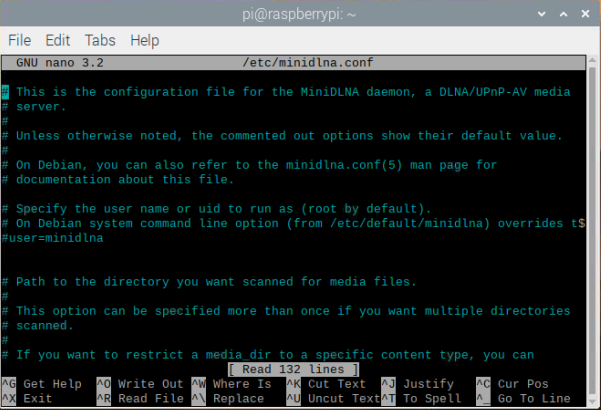Click 'On Debian system command line option' line
Image resolution: width=601 pixels, height=410 pixels.
[293, 223]
